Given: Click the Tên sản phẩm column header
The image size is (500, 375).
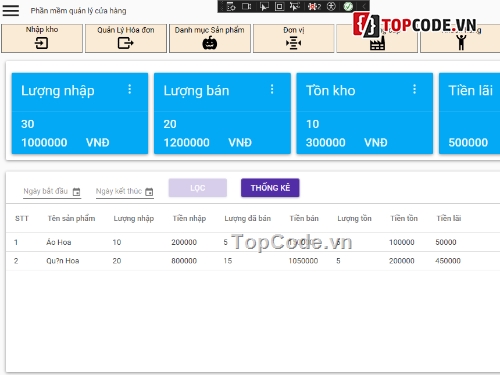Looking at the screenshot, I should pyautogui.click(x=71, y=218).
